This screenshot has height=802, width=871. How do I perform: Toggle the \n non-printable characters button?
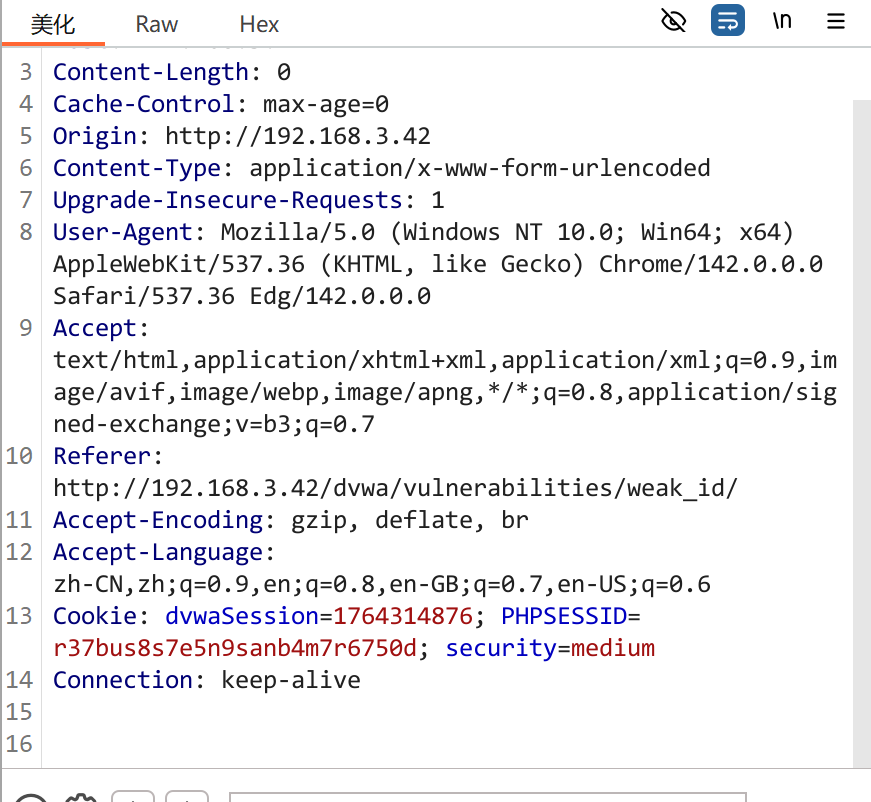pyautogui.click(x=782, y=21)
